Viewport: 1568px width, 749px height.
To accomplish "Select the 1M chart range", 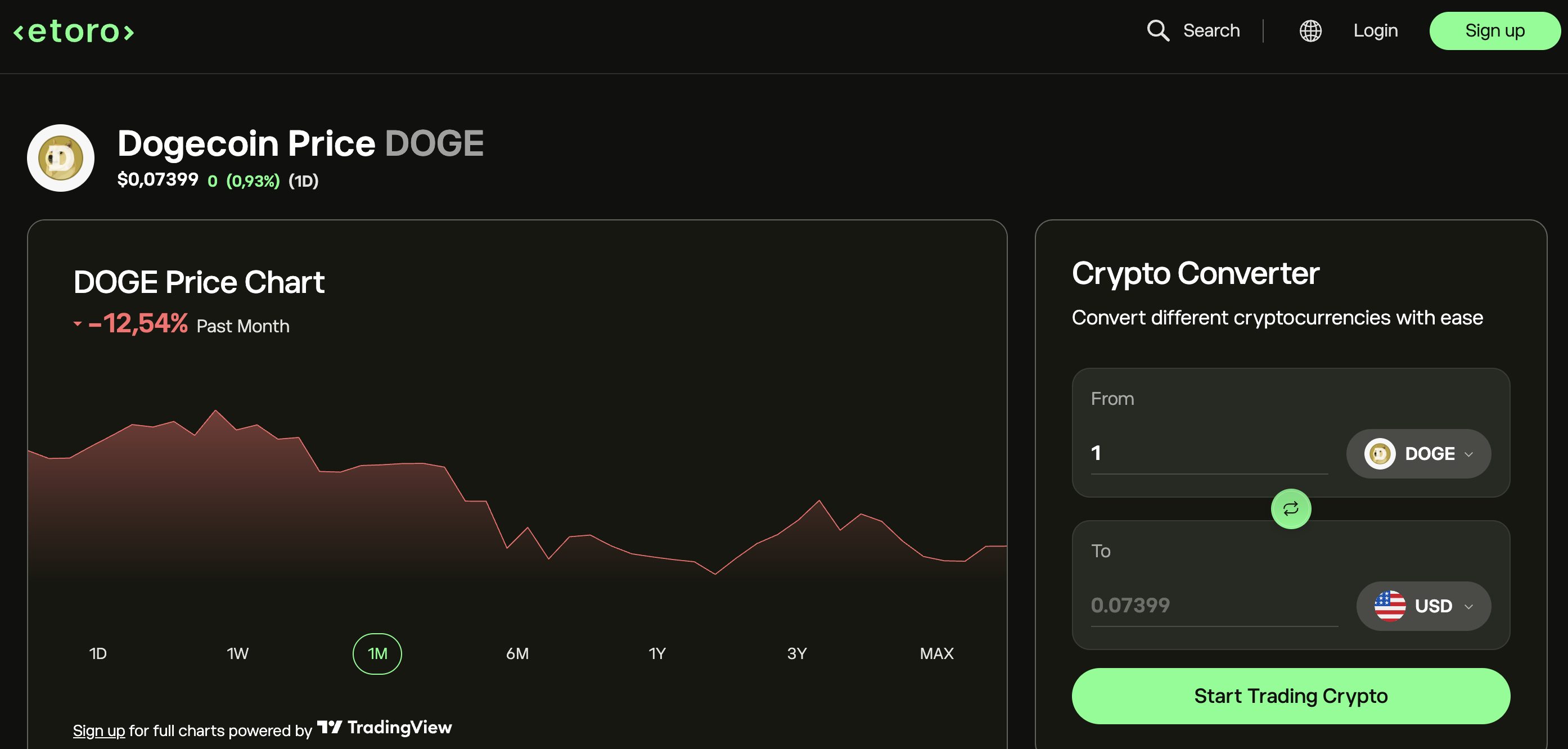I will point(377,653).
